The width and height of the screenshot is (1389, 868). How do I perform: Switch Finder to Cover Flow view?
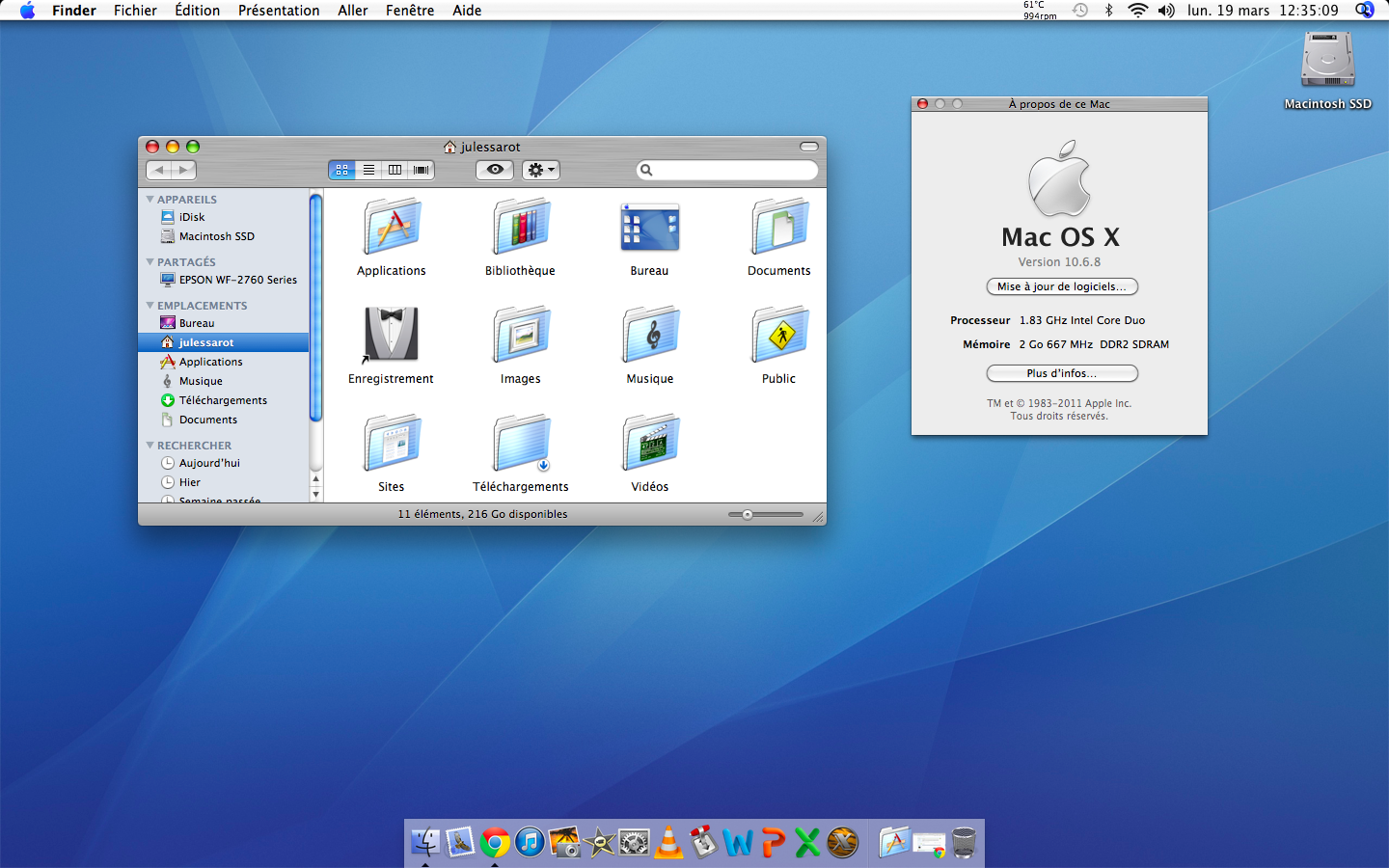[422, 170]
